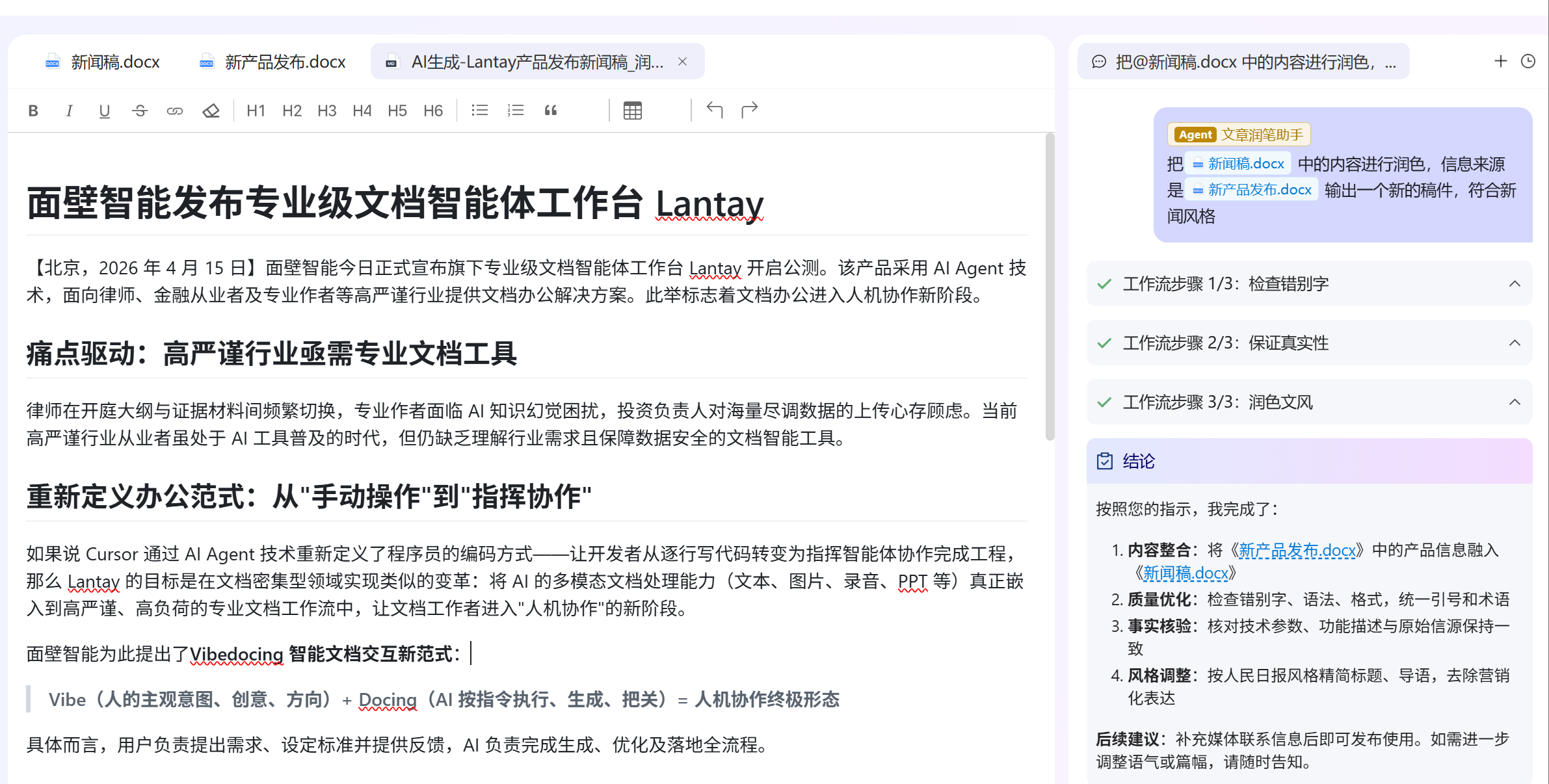Apply strikethrough formatting
This screenshot has width=1549, height=784.
pos(140,110)
